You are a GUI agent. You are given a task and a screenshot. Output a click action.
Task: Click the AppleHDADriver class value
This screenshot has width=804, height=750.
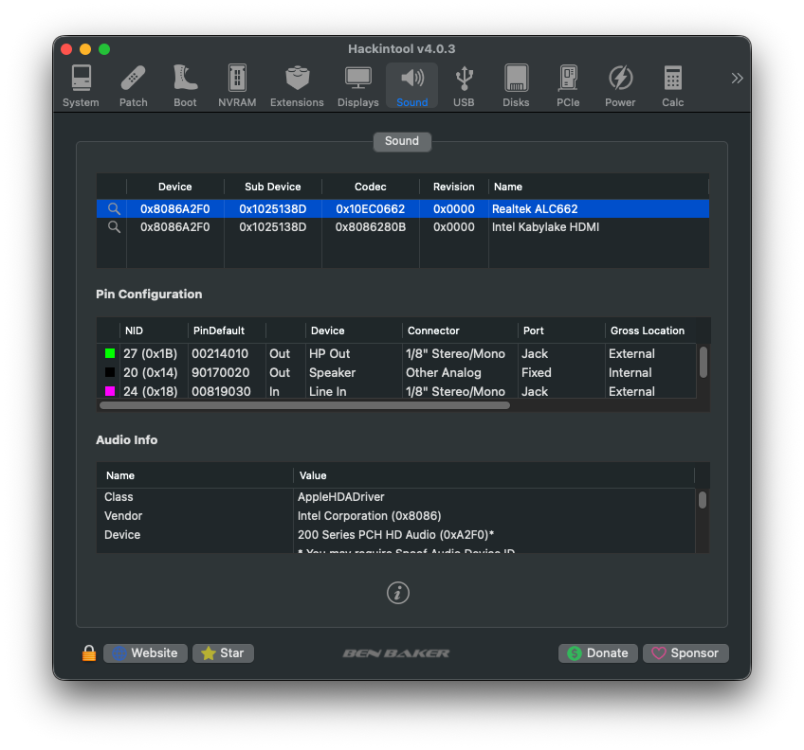click(x=341, y=497)
